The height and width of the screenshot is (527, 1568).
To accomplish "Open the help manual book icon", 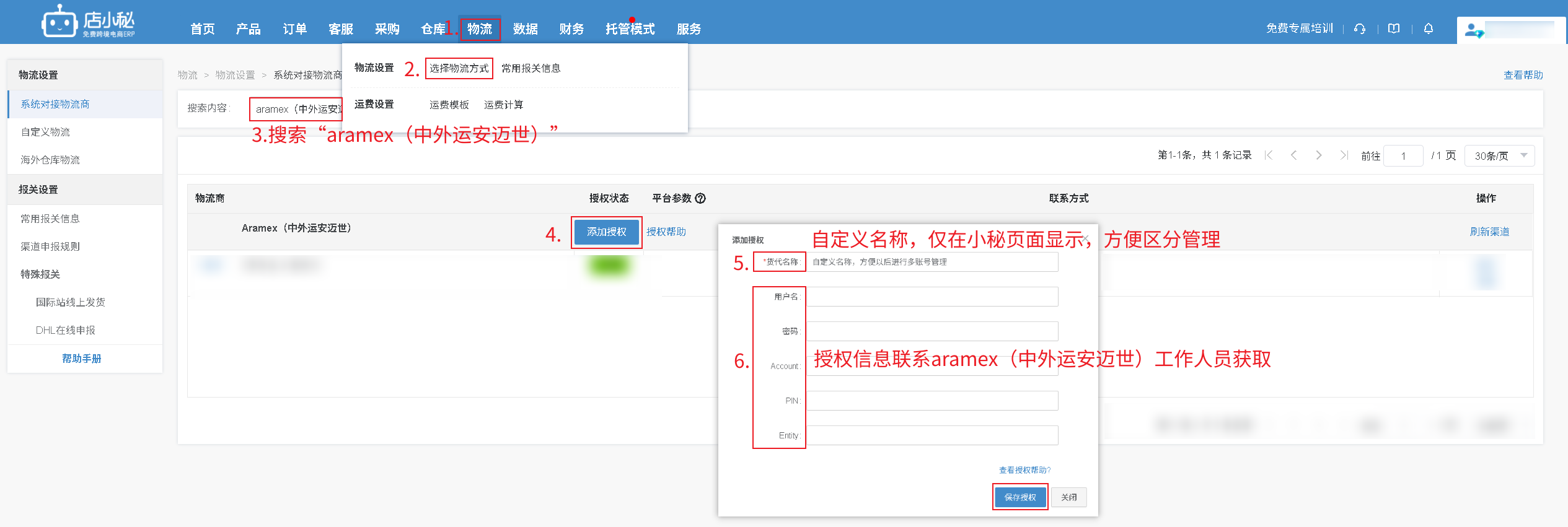I will click(1394, 28).
